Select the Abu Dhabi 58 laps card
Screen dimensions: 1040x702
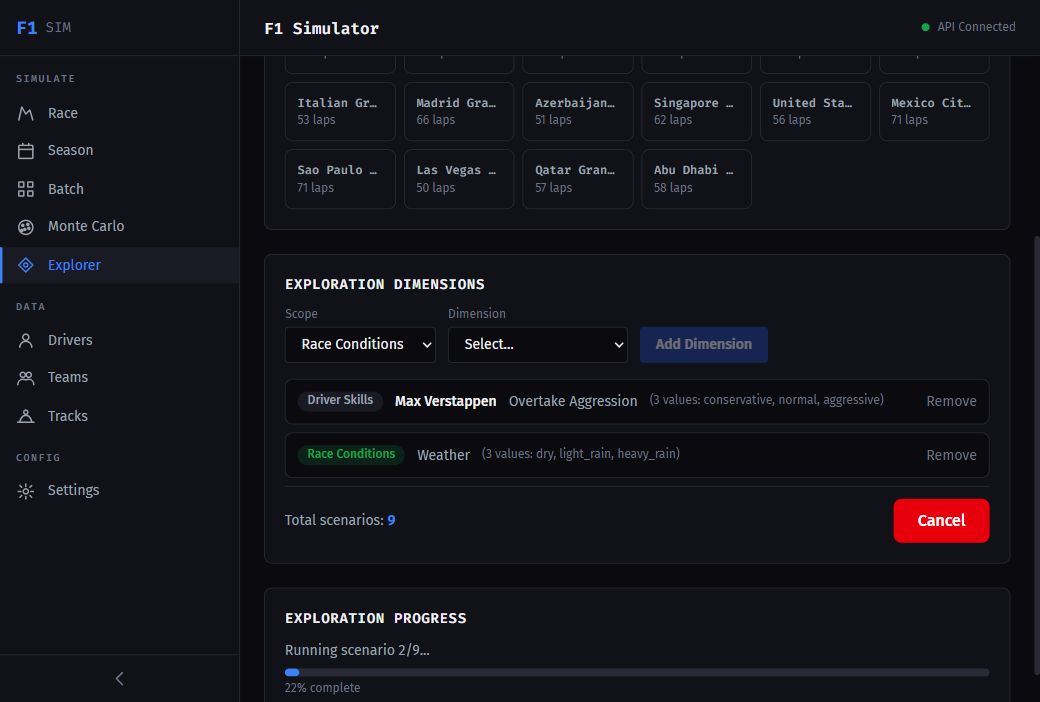tap(696, 179)
